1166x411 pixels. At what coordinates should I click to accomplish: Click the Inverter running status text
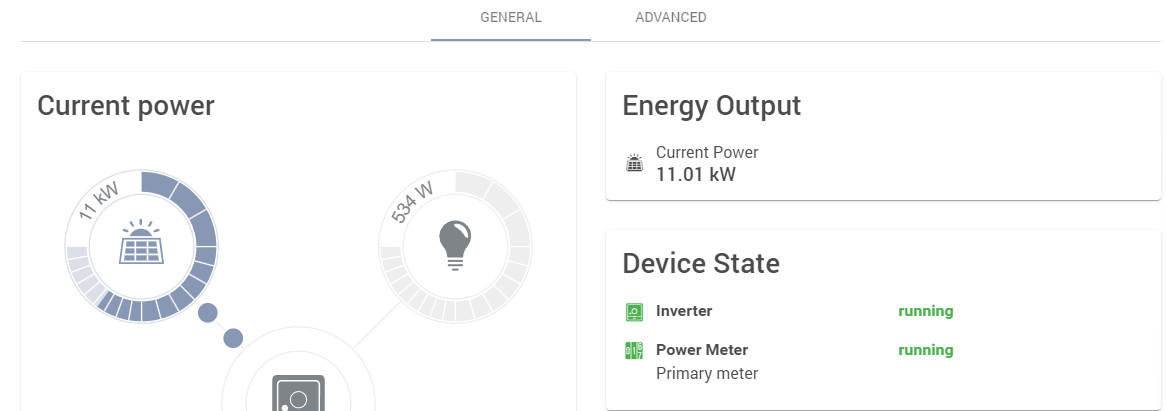pos(925,311)
